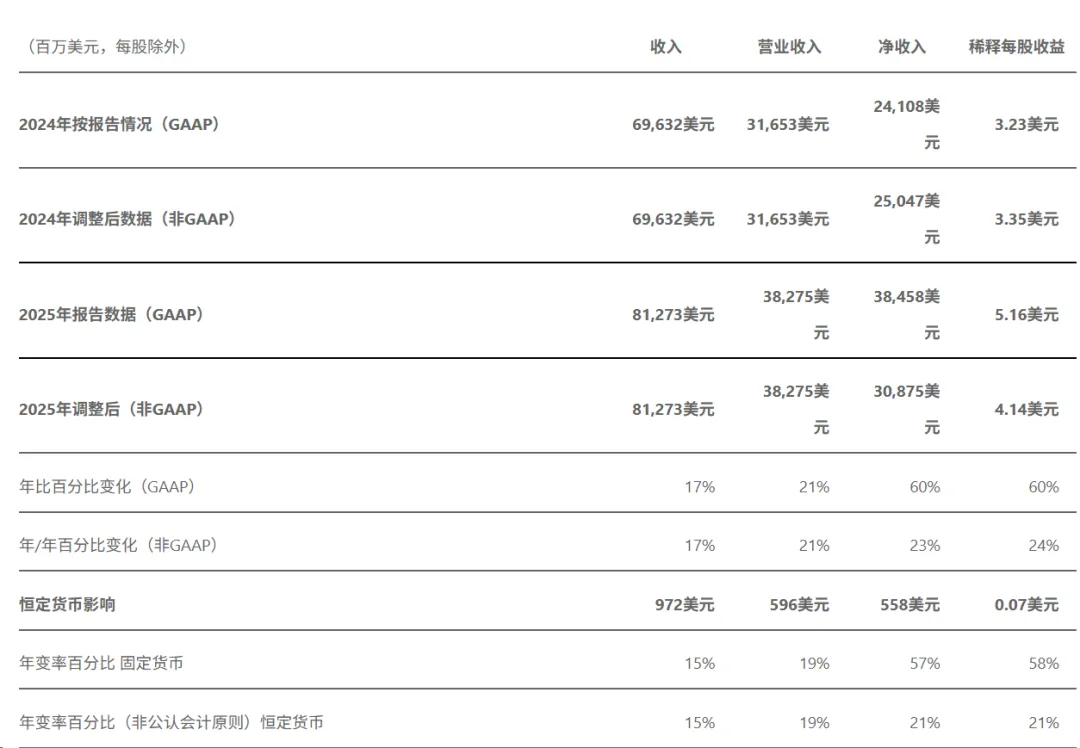Click the 稀释每股收益 column header
Screen dimensions: 1080x748
[1017, 47]
